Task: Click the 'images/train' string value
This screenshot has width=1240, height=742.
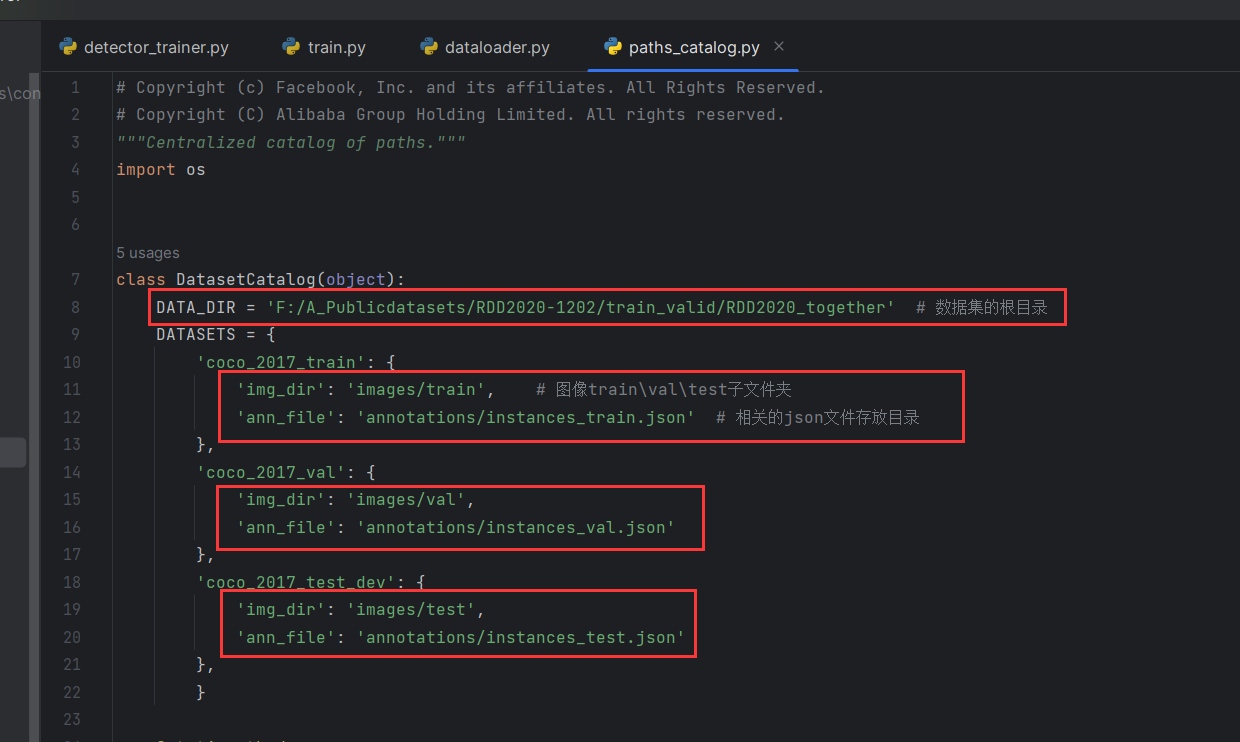Action: (x=416, y=389)
